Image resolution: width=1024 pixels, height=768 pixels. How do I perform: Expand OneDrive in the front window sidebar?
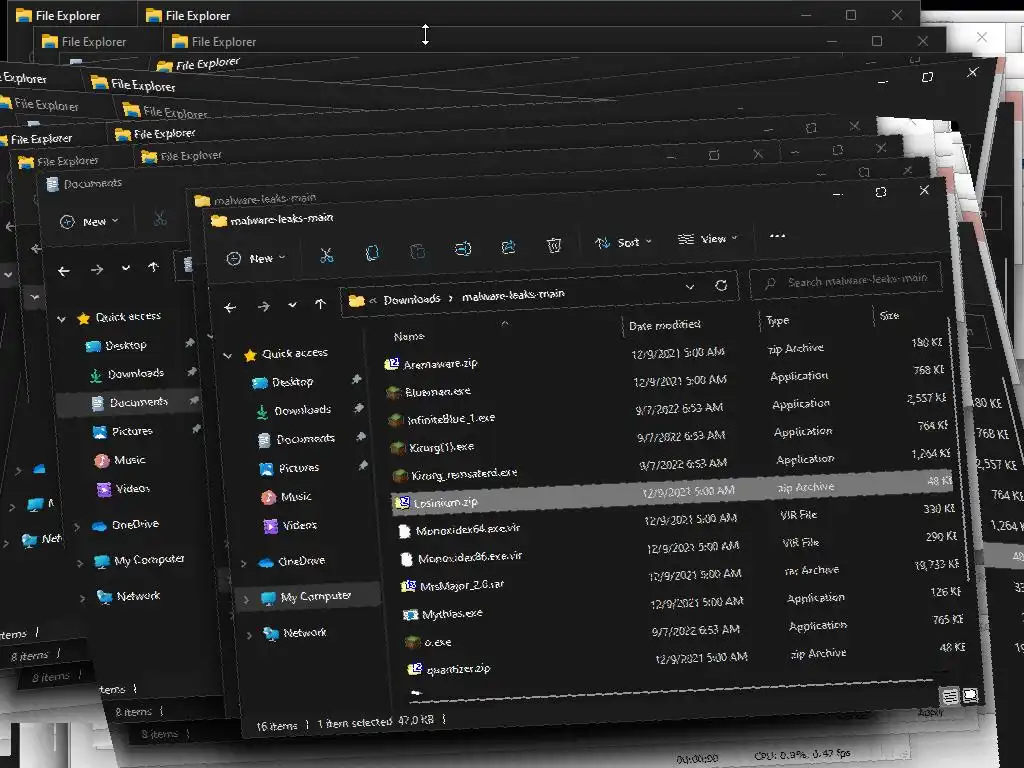tap(244, 563)
